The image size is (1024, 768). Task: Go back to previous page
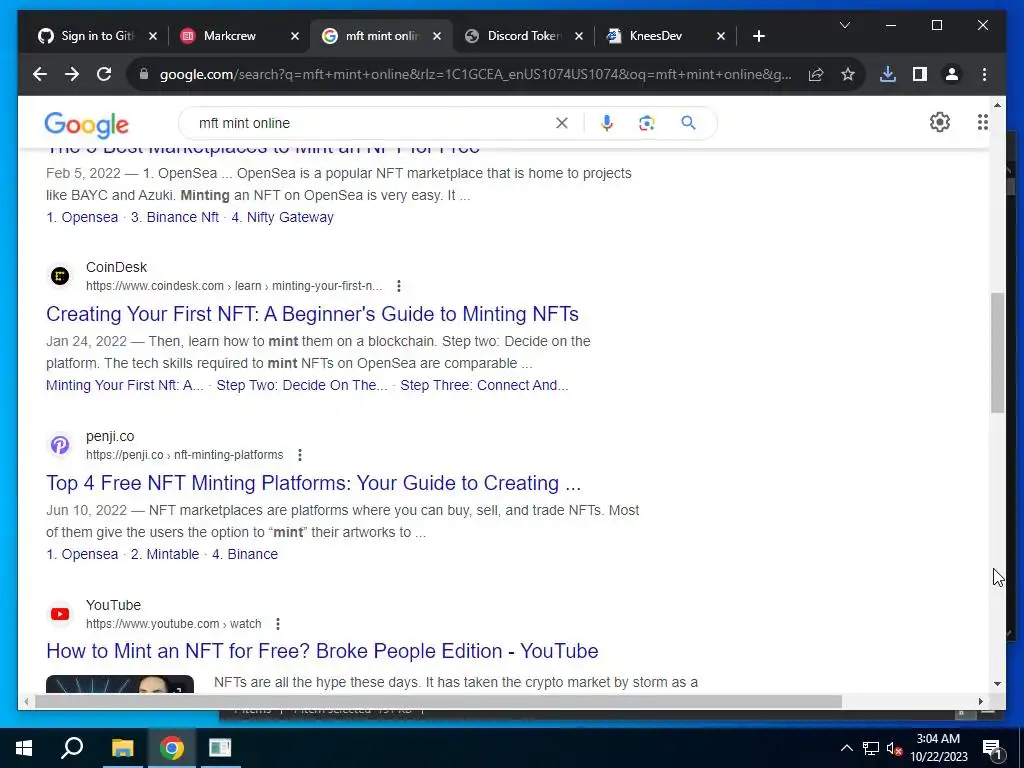pyautogui.click(x=40, y=74)
